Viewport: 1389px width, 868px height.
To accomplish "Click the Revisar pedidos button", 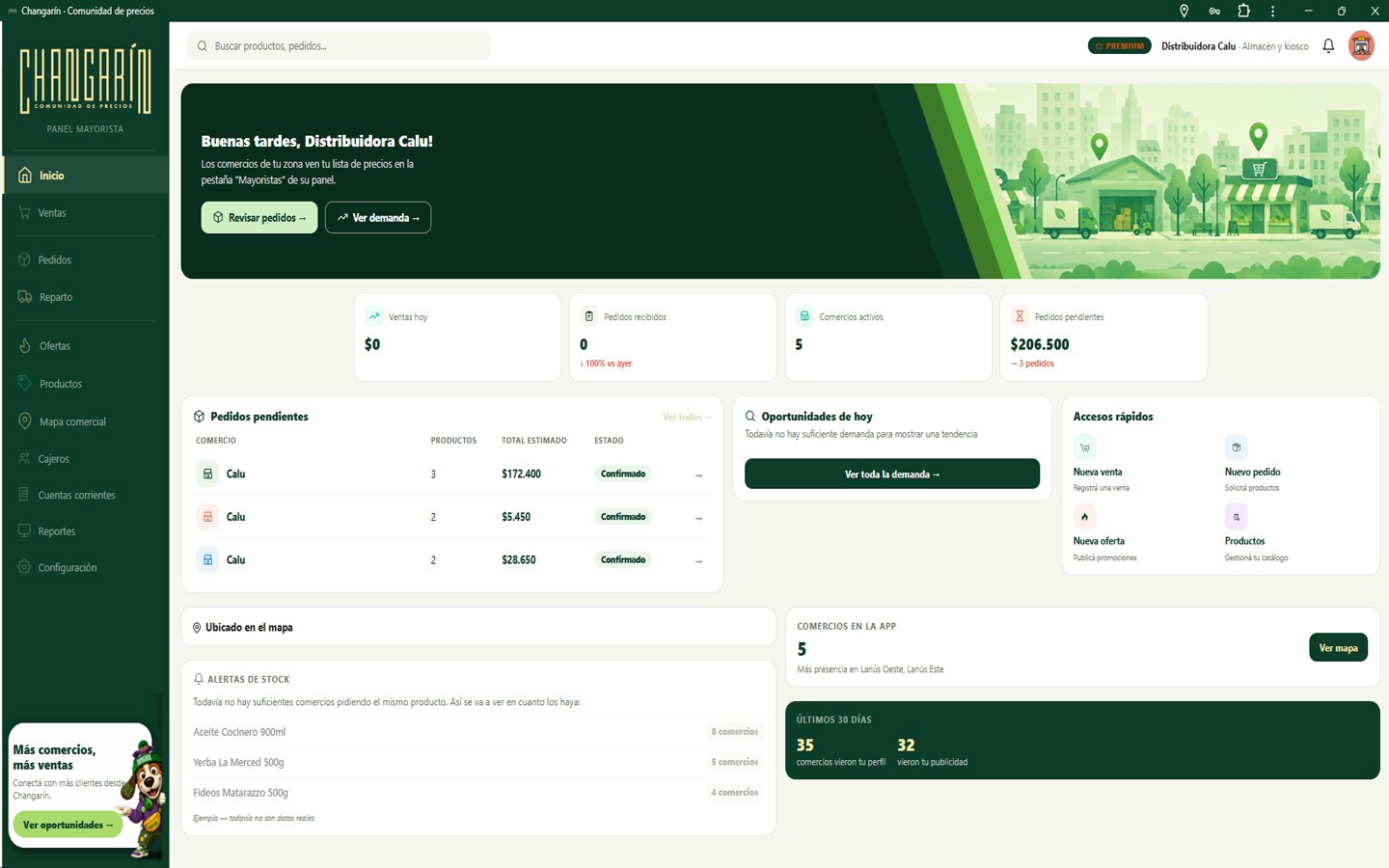I will point(259,218).
